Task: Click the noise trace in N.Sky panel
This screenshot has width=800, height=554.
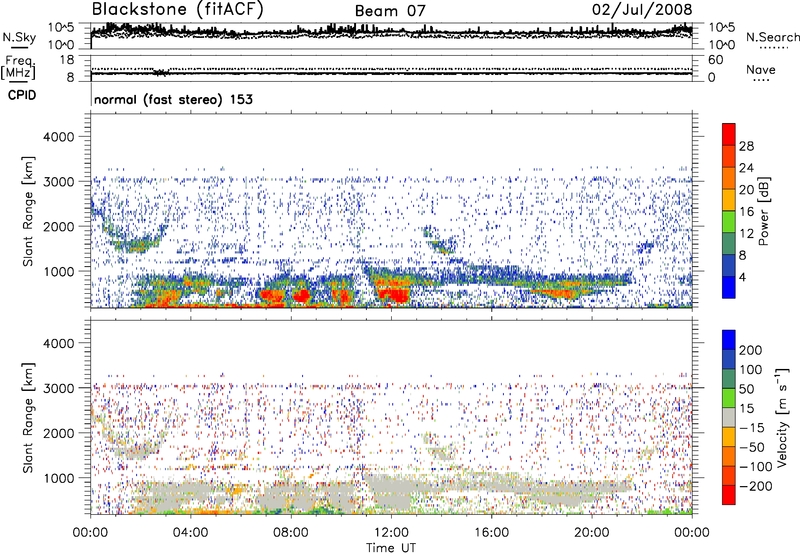Action: pos(391,32)
